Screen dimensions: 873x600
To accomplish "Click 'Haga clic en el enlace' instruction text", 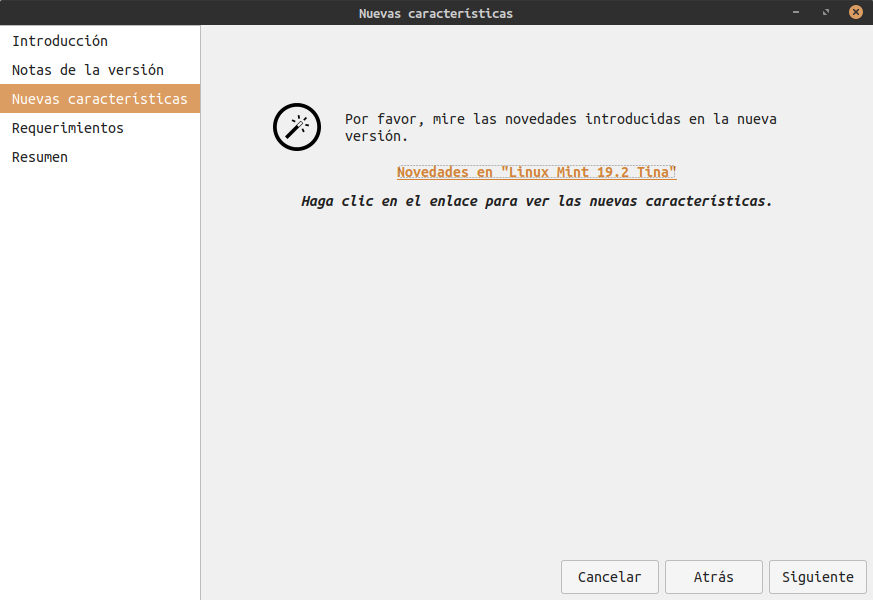I will (x=537, y=201).
